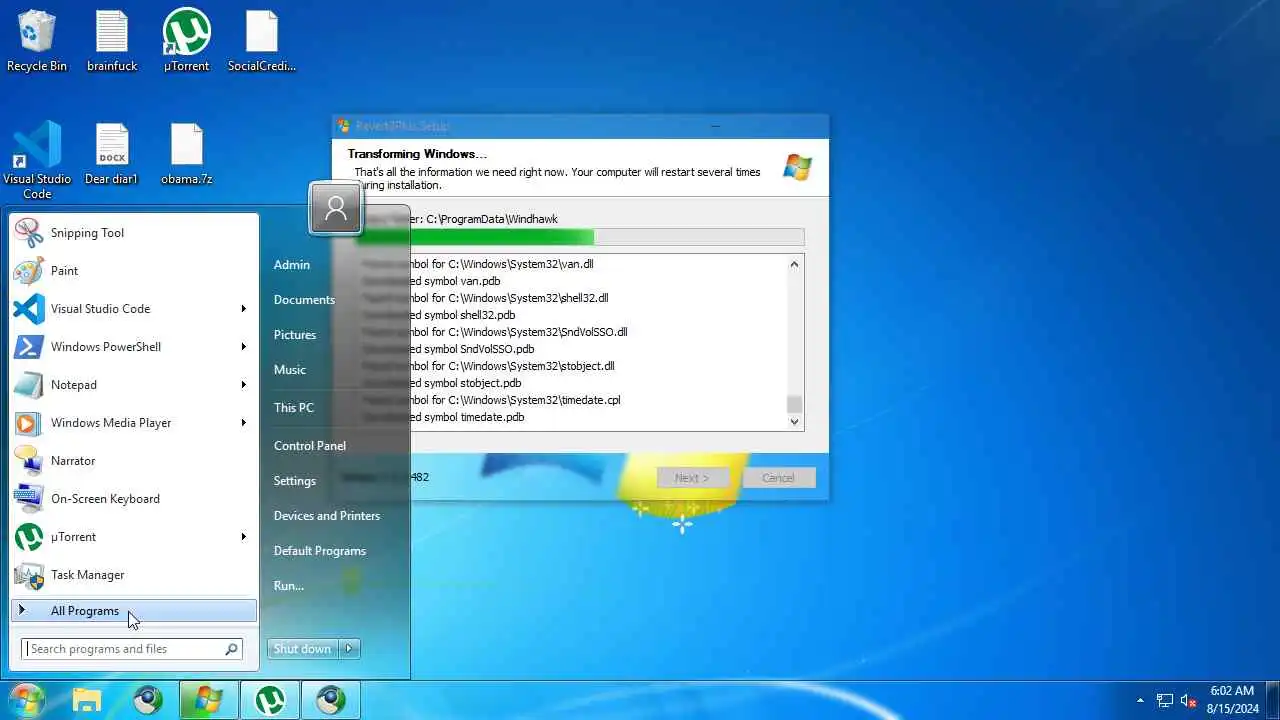Image resolution: width=1280 pixels, height=720 pixels.
Task: Select the SocialCredi... desktop file
Action: tap(262, 41)
